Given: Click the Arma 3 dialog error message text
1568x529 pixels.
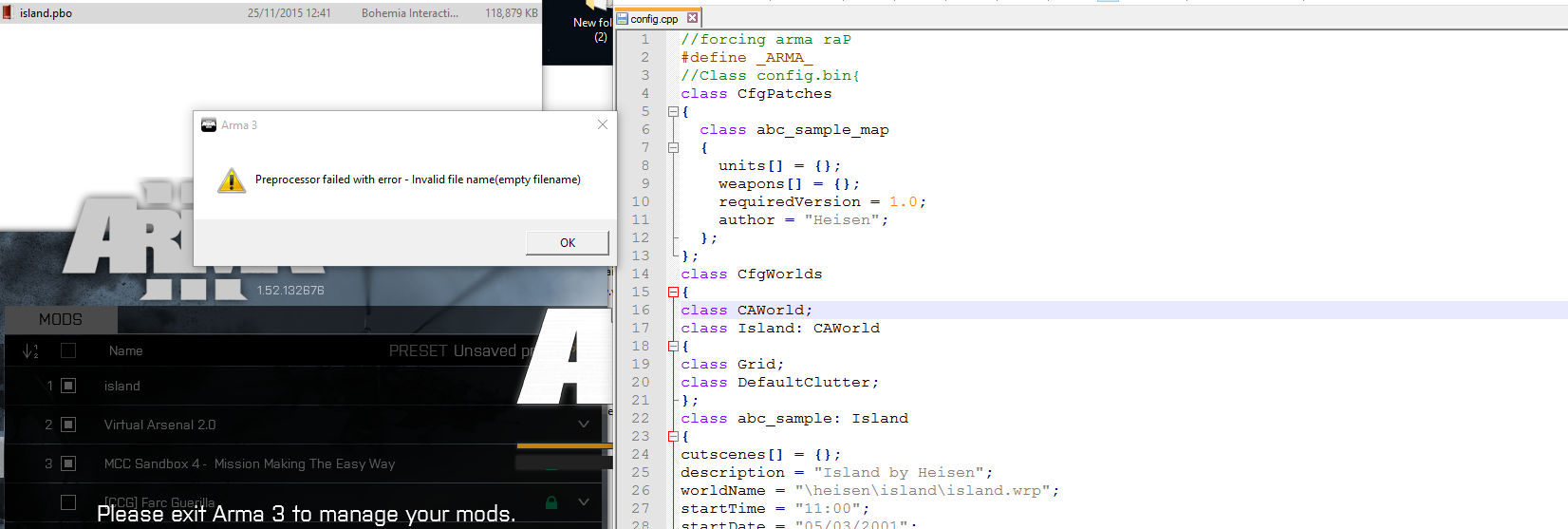Looking at the screenshot, I should (418, 179).
